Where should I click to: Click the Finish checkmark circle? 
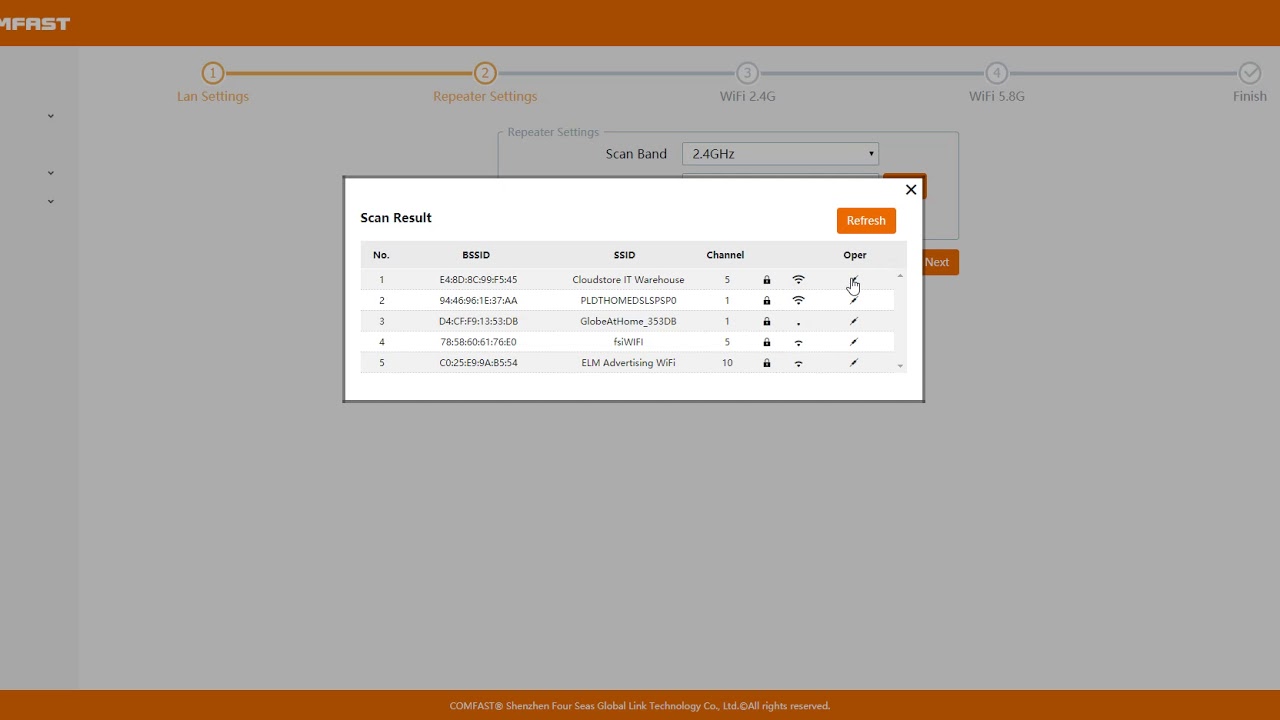coord(1250,73)
